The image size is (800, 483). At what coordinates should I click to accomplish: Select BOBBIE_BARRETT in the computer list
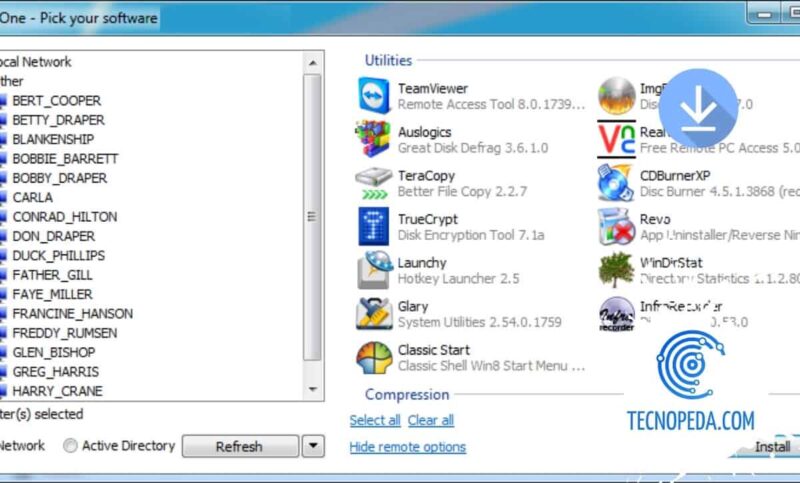(65, 159)
